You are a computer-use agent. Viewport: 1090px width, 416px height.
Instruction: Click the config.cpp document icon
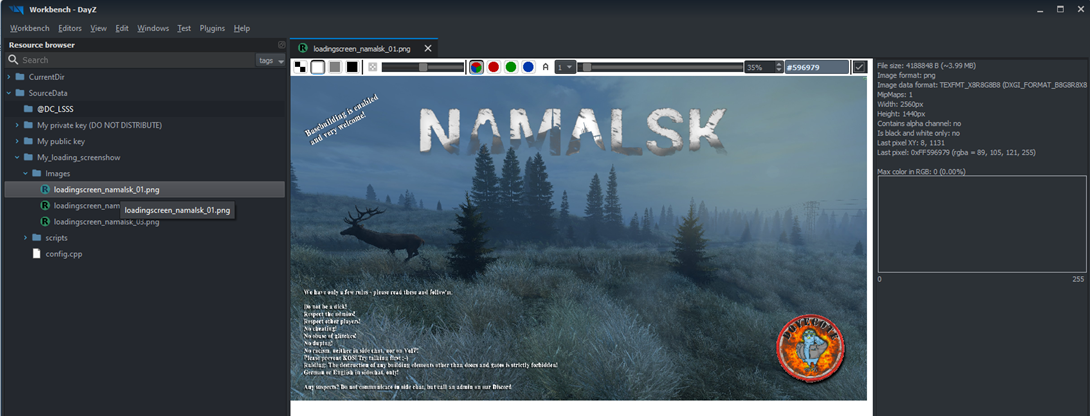click(37, 254)
